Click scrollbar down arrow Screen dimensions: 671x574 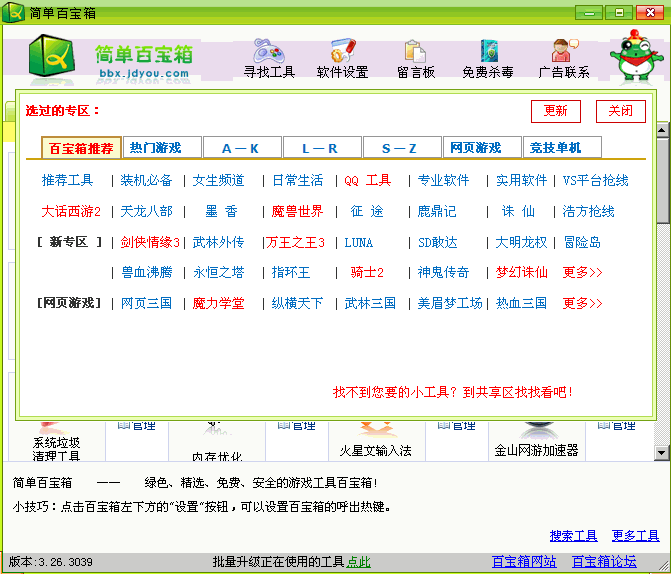pos(662,452)
